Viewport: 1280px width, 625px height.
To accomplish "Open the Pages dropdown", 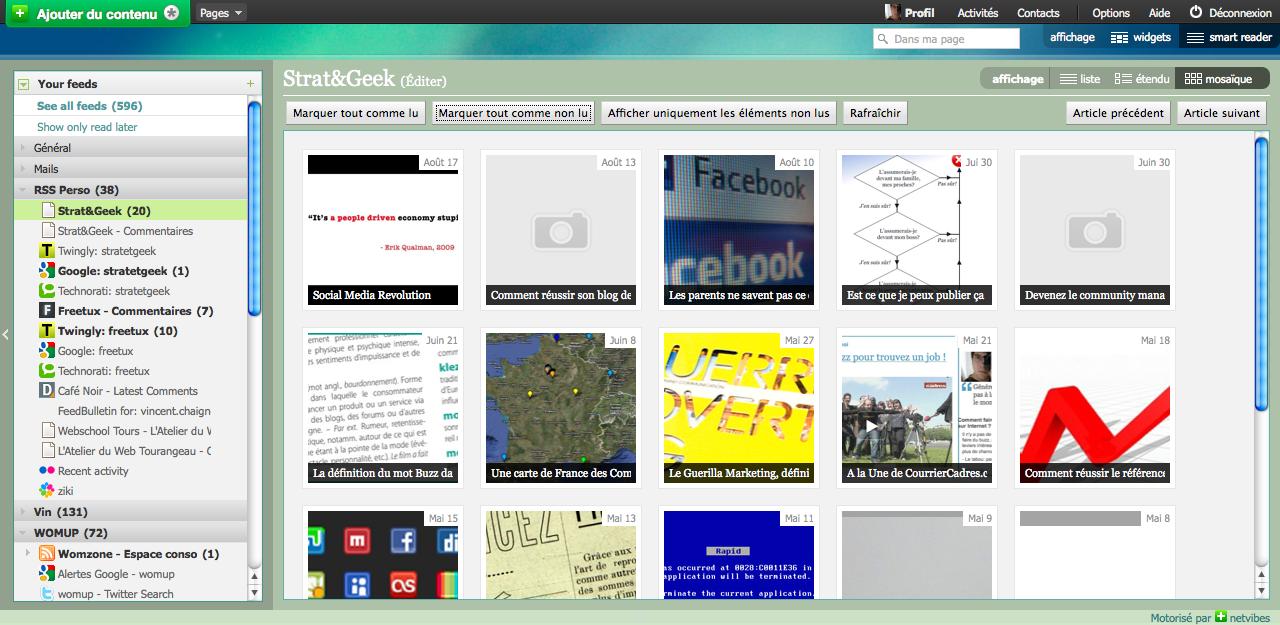I will [x=221, y=13].
